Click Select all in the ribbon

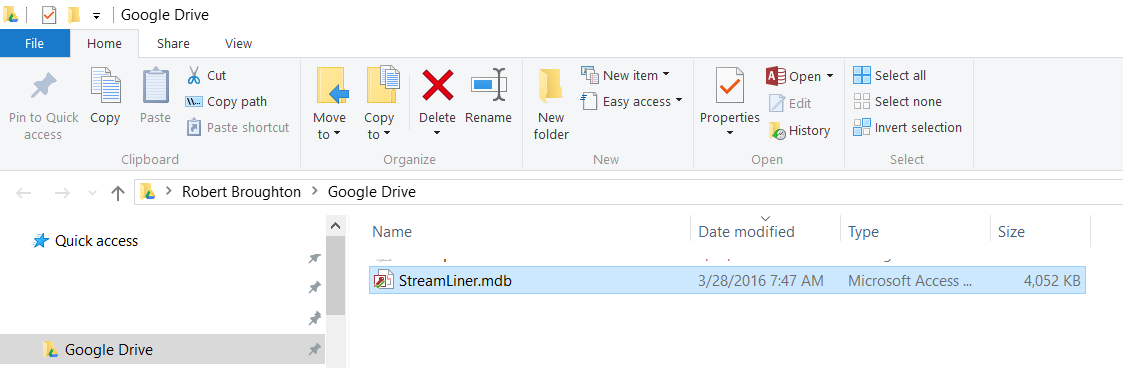point(890,75)
